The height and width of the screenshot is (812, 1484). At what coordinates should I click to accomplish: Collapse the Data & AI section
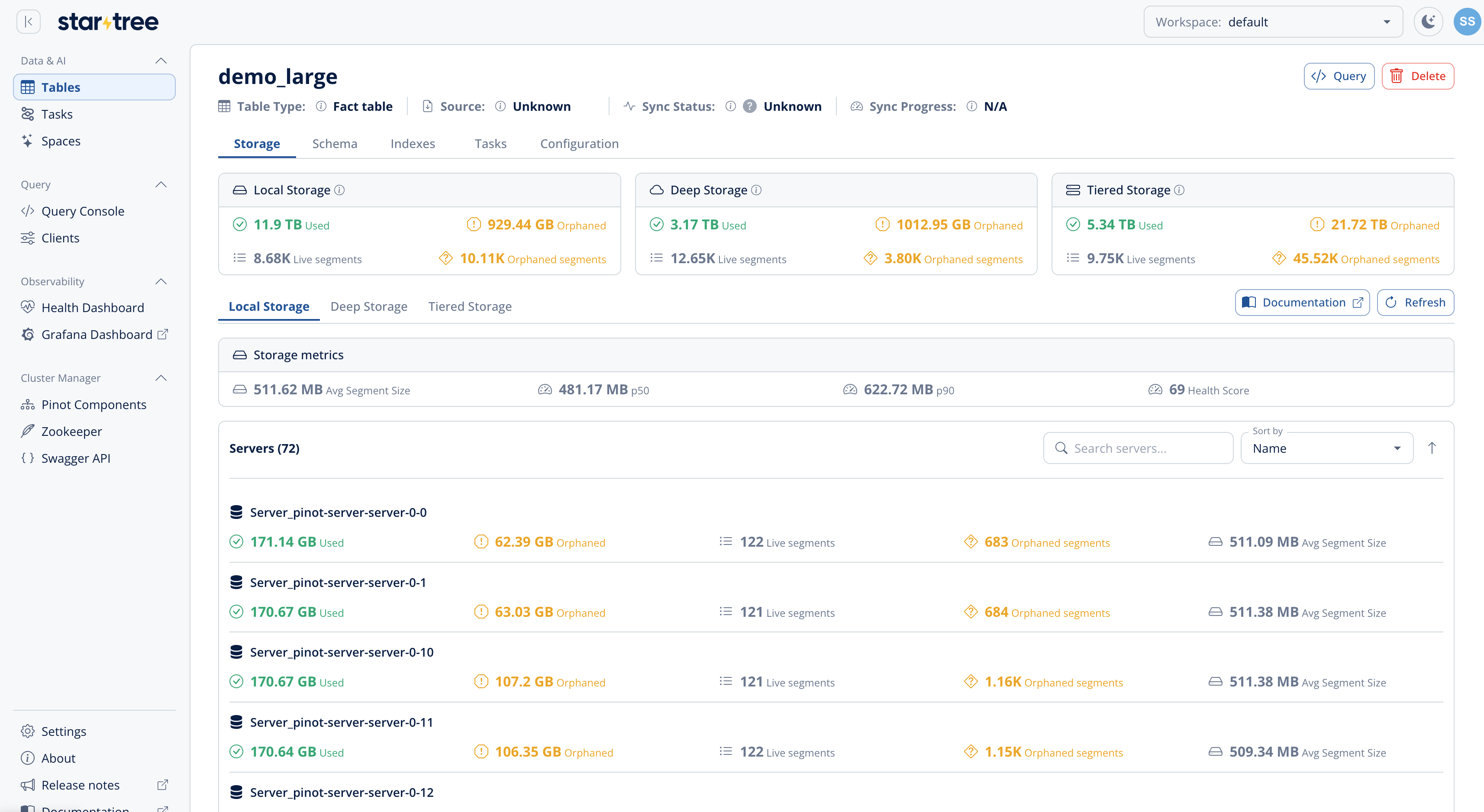click(x=161, y=61)
